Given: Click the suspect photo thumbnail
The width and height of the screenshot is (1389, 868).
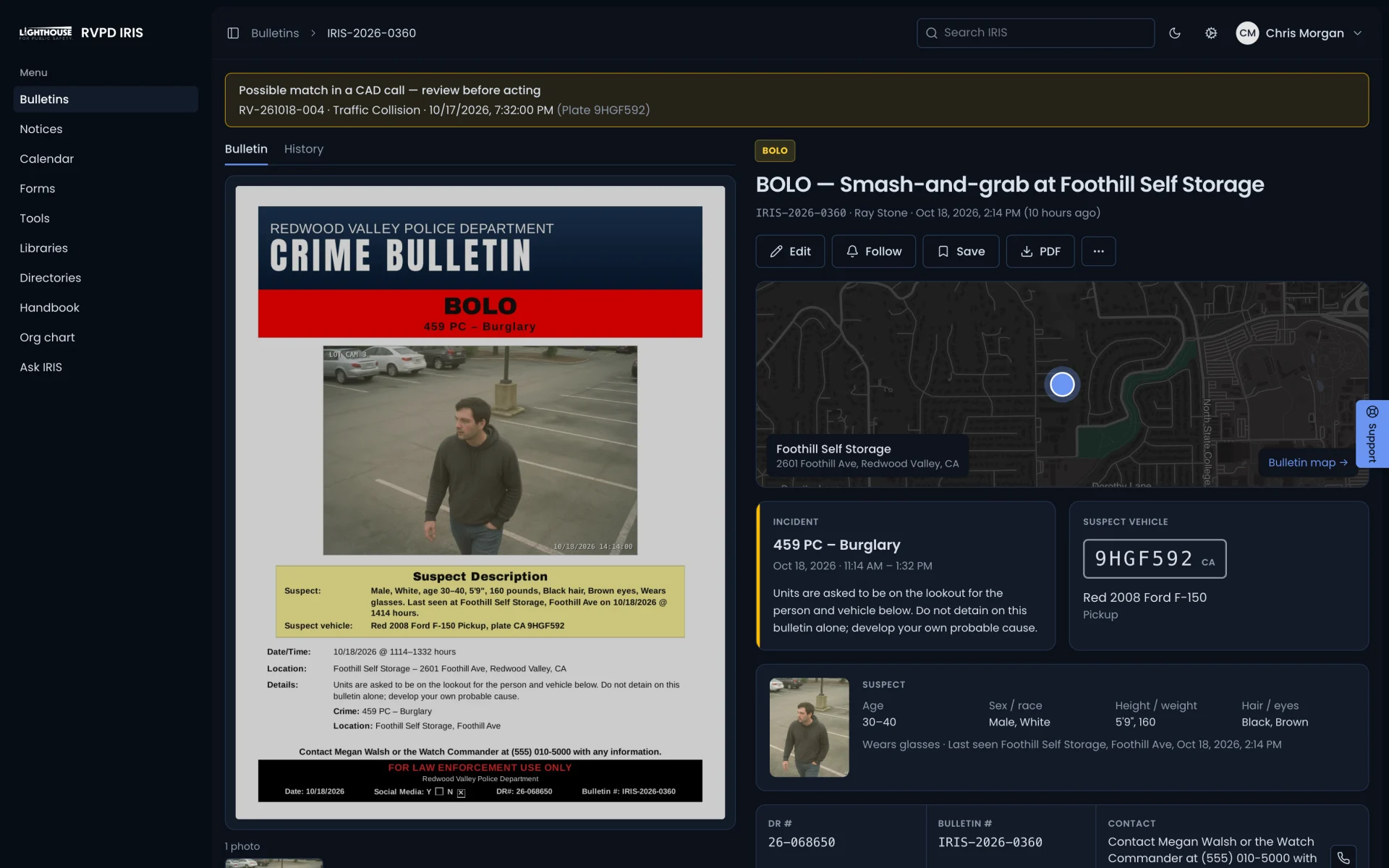Looking at the screenshot, I should tap(809, 728).
